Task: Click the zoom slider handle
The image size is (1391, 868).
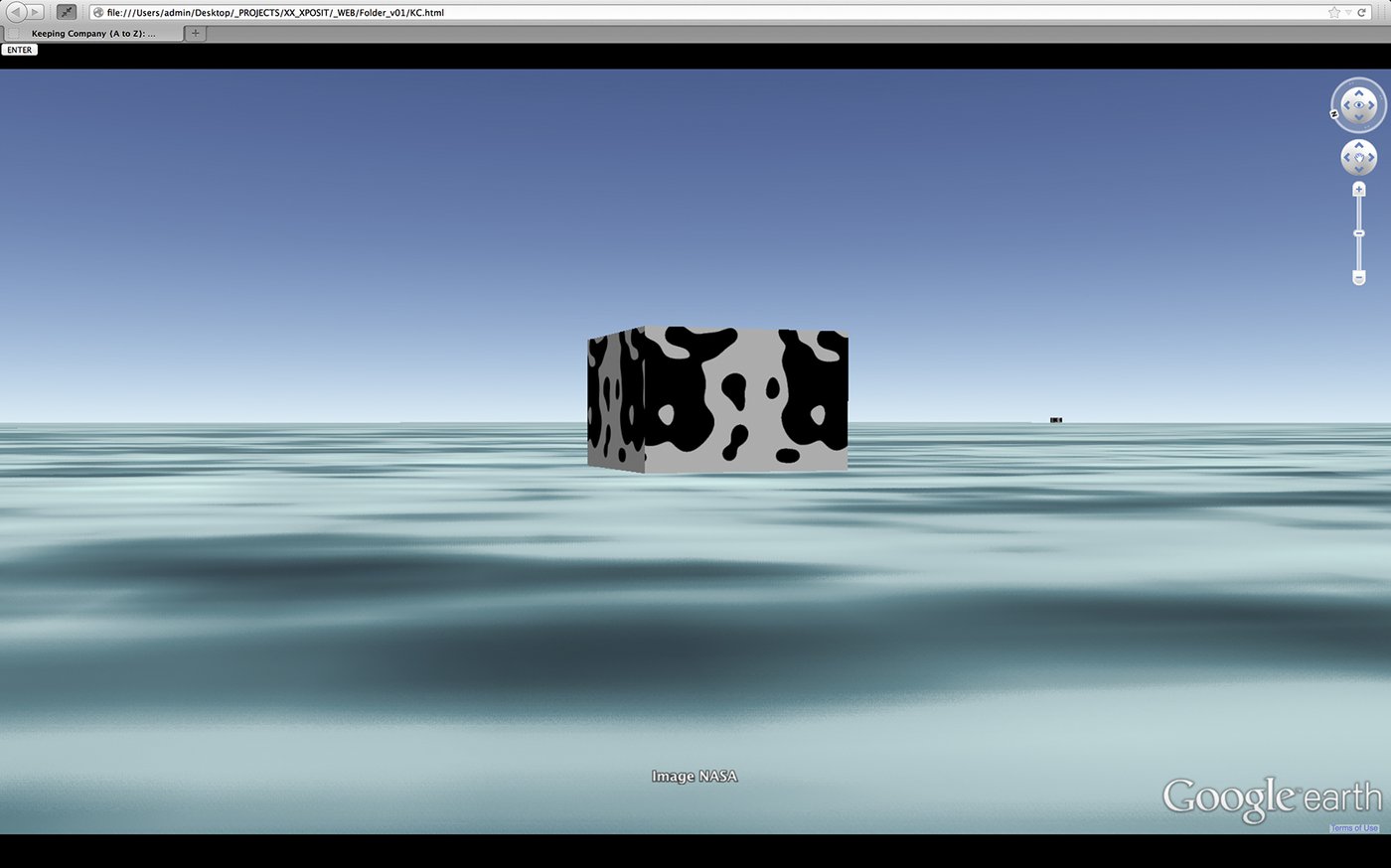Action: click(1359, 233)
